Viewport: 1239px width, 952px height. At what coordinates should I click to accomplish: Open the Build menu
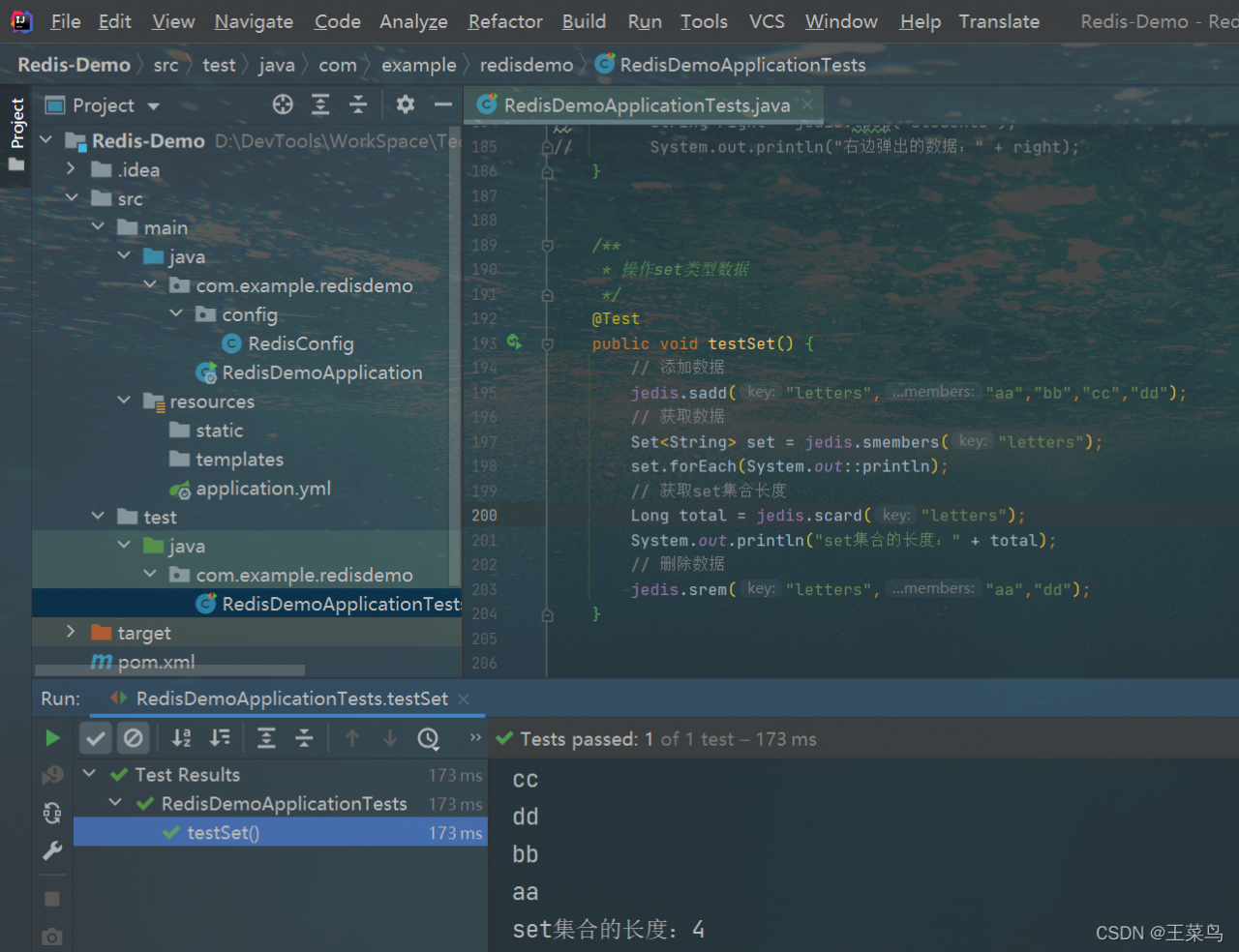pyautogui.click(x=584, y=21)
